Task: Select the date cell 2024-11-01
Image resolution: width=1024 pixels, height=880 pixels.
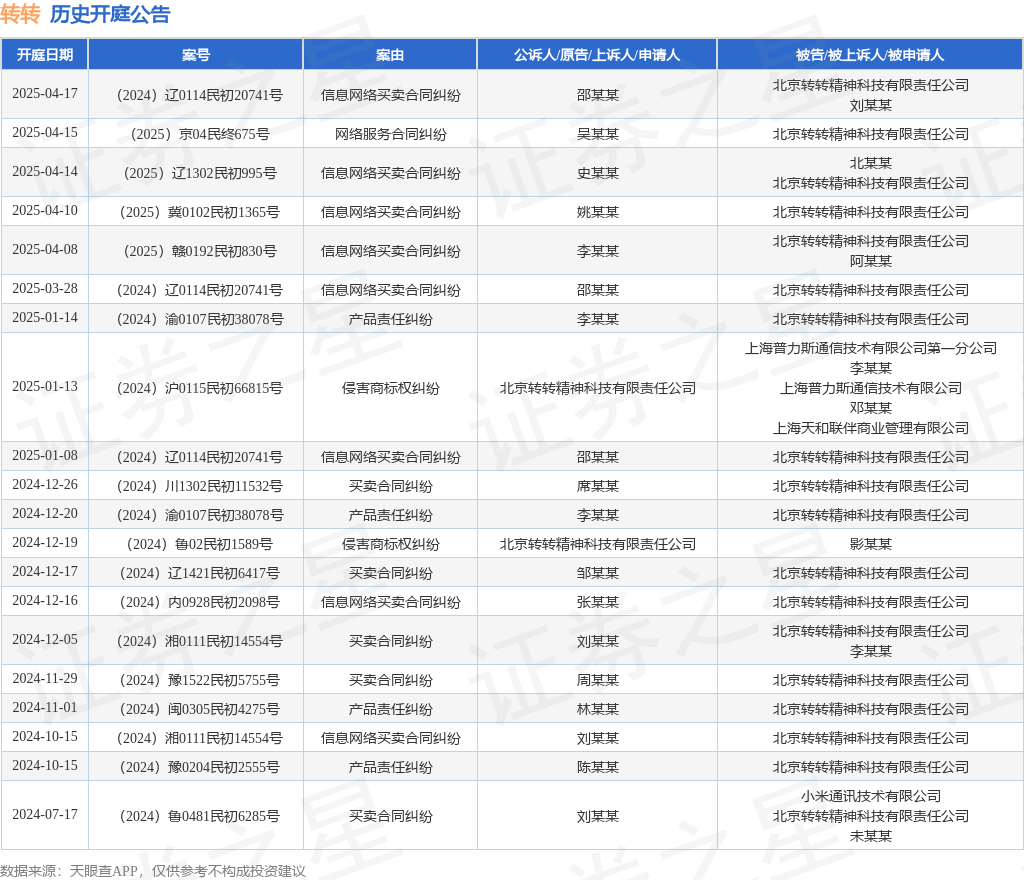Action: click(45, 707)
